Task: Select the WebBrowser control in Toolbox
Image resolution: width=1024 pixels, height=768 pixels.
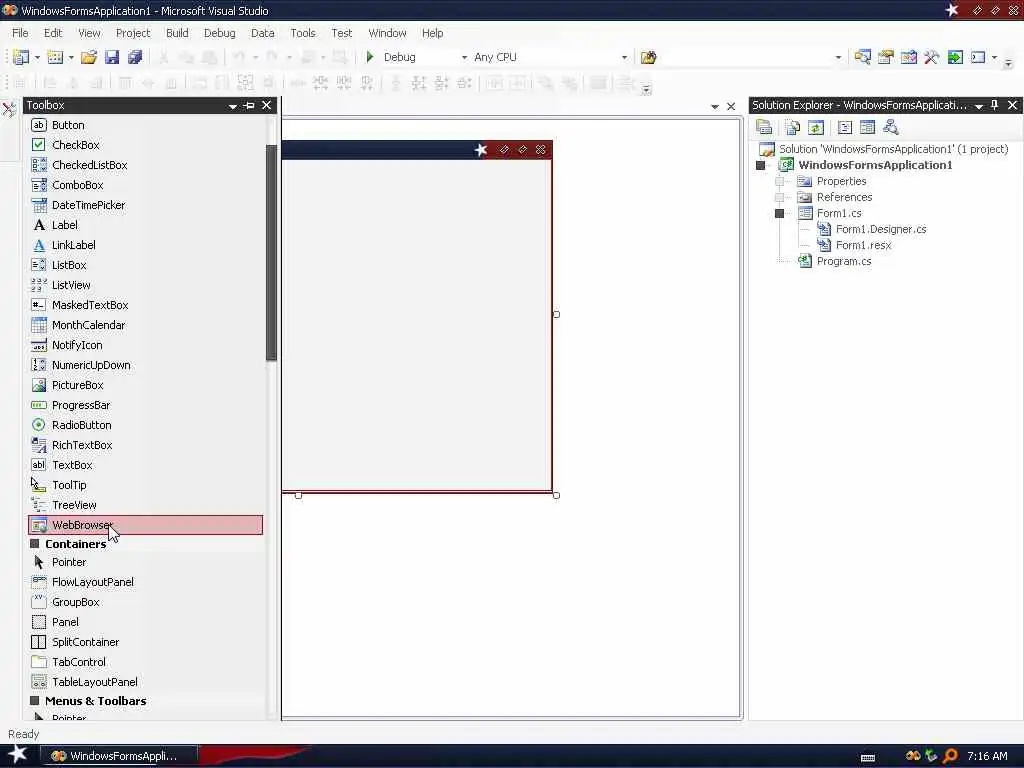Action: click(146, 525)
